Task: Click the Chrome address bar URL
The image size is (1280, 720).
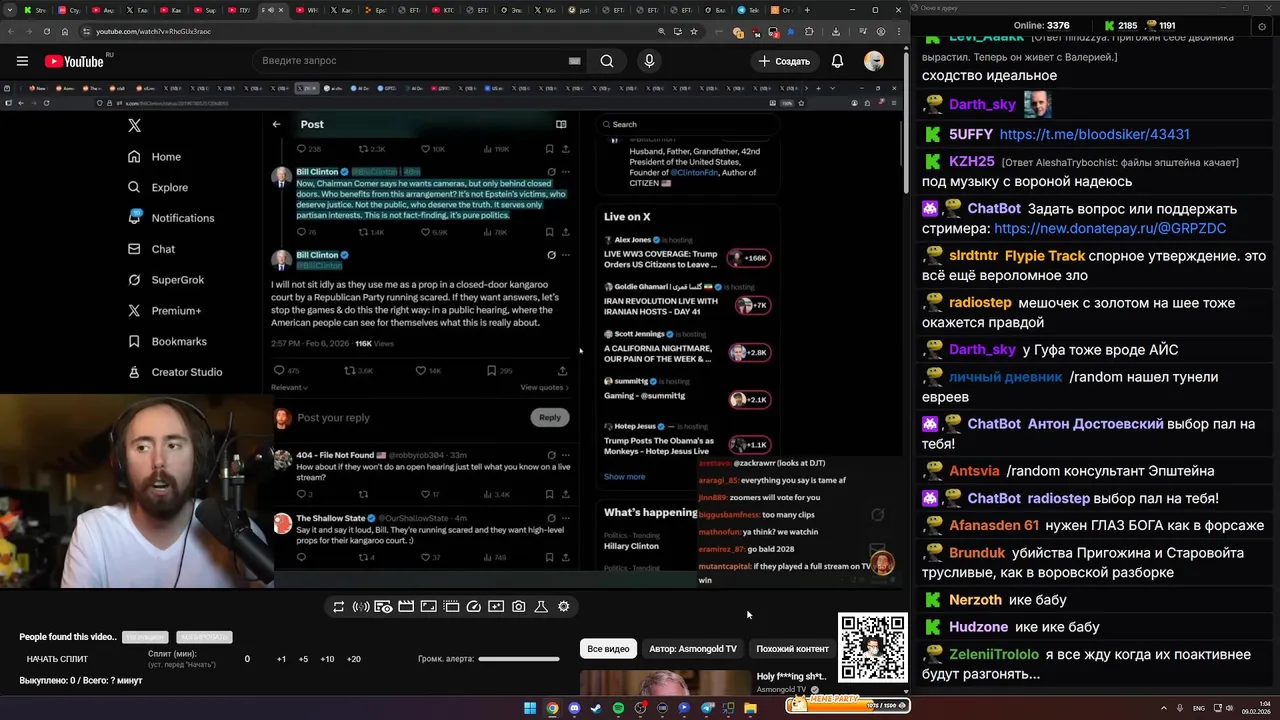Action: click(153, 31)
